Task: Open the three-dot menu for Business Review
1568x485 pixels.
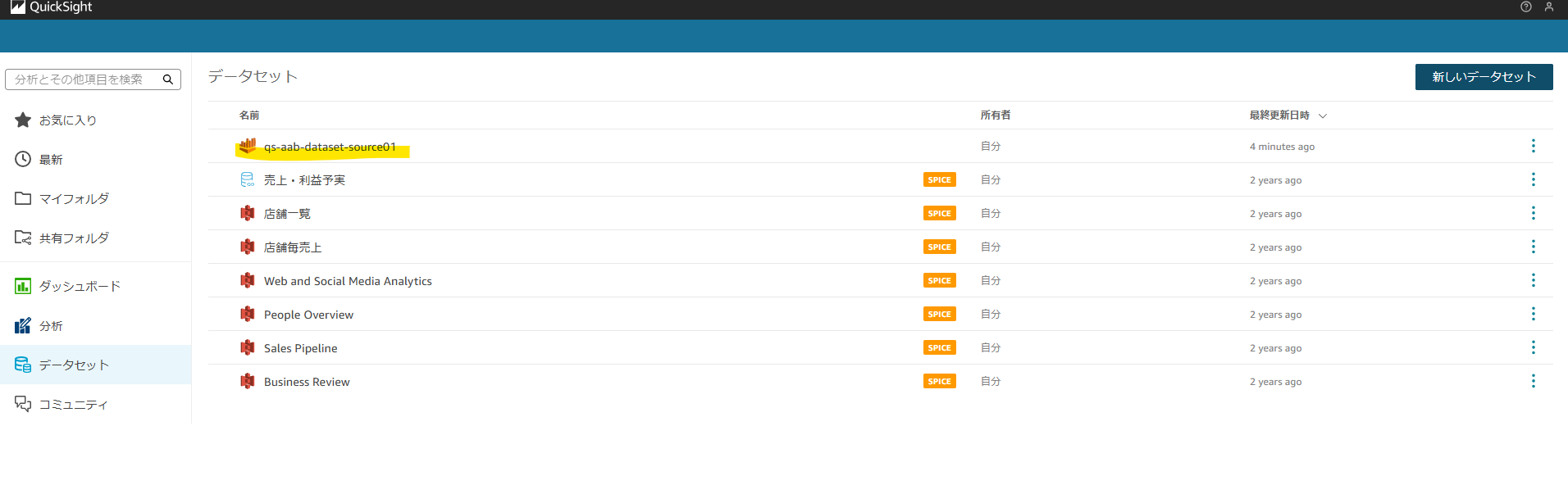Action: 1533,381
